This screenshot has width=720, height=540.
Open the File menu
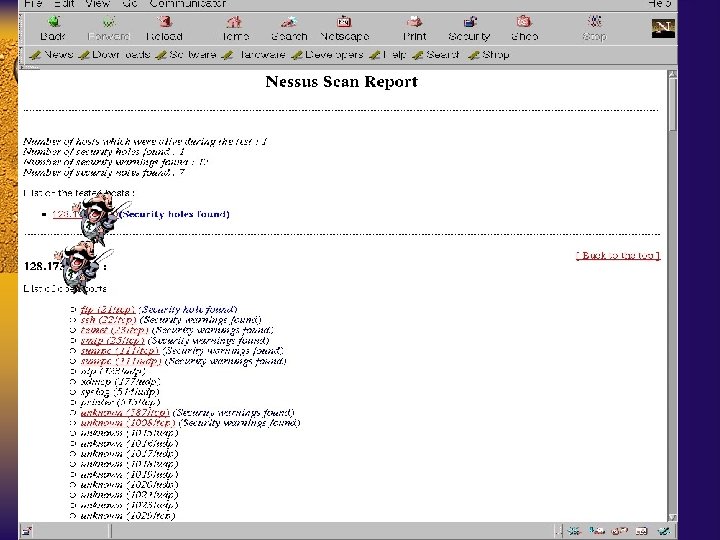[33, 4]
